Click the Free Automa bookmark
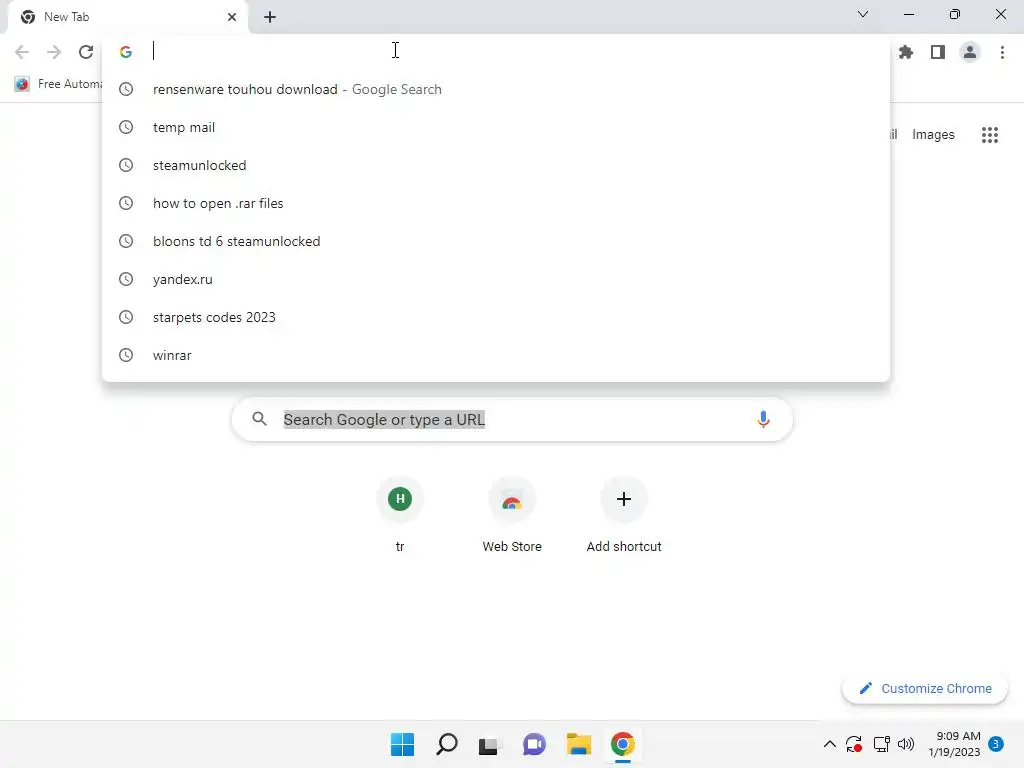 pyautogui.click(x=58, y=84)
